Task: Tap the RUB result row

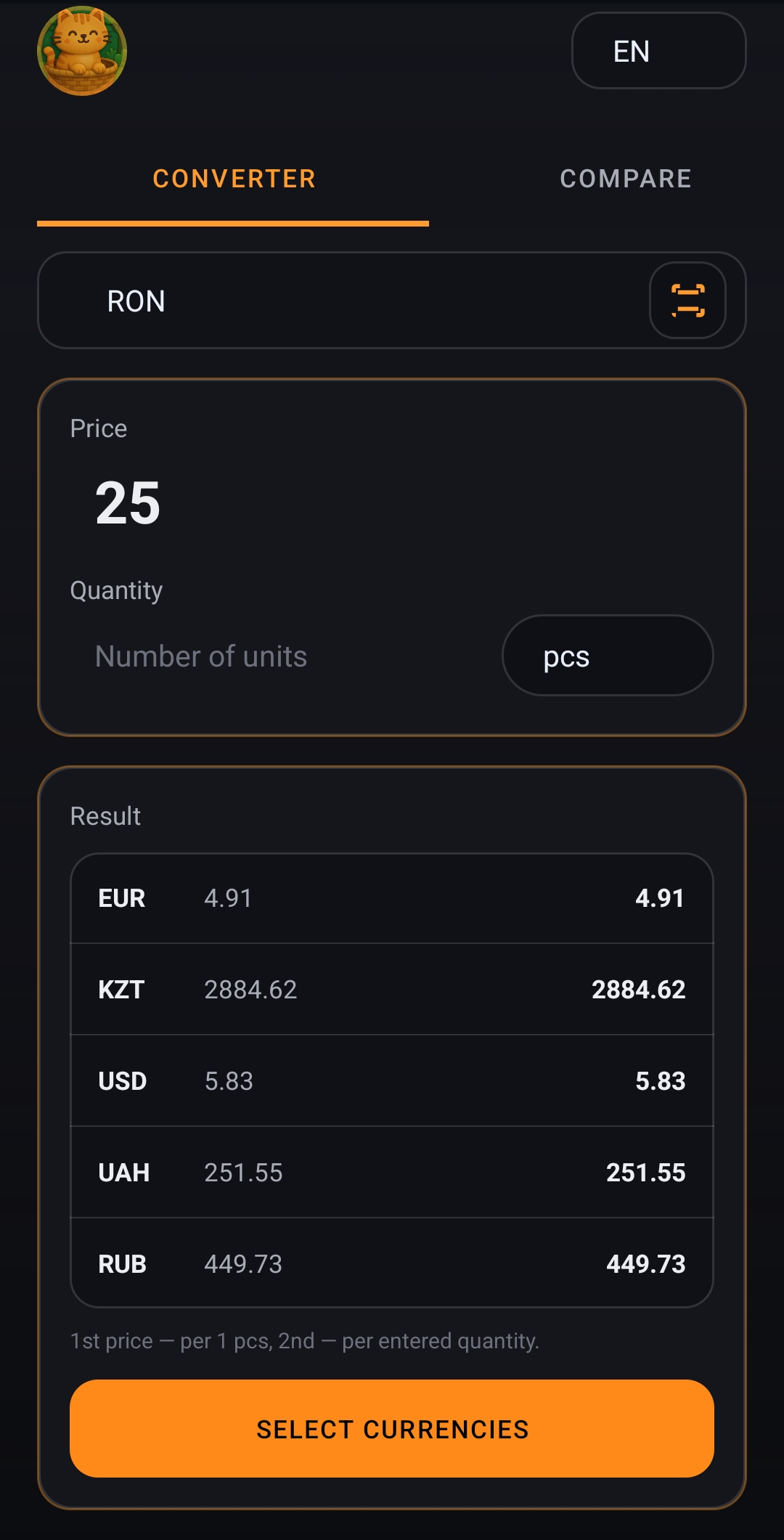Action: tap(392, 1264)
